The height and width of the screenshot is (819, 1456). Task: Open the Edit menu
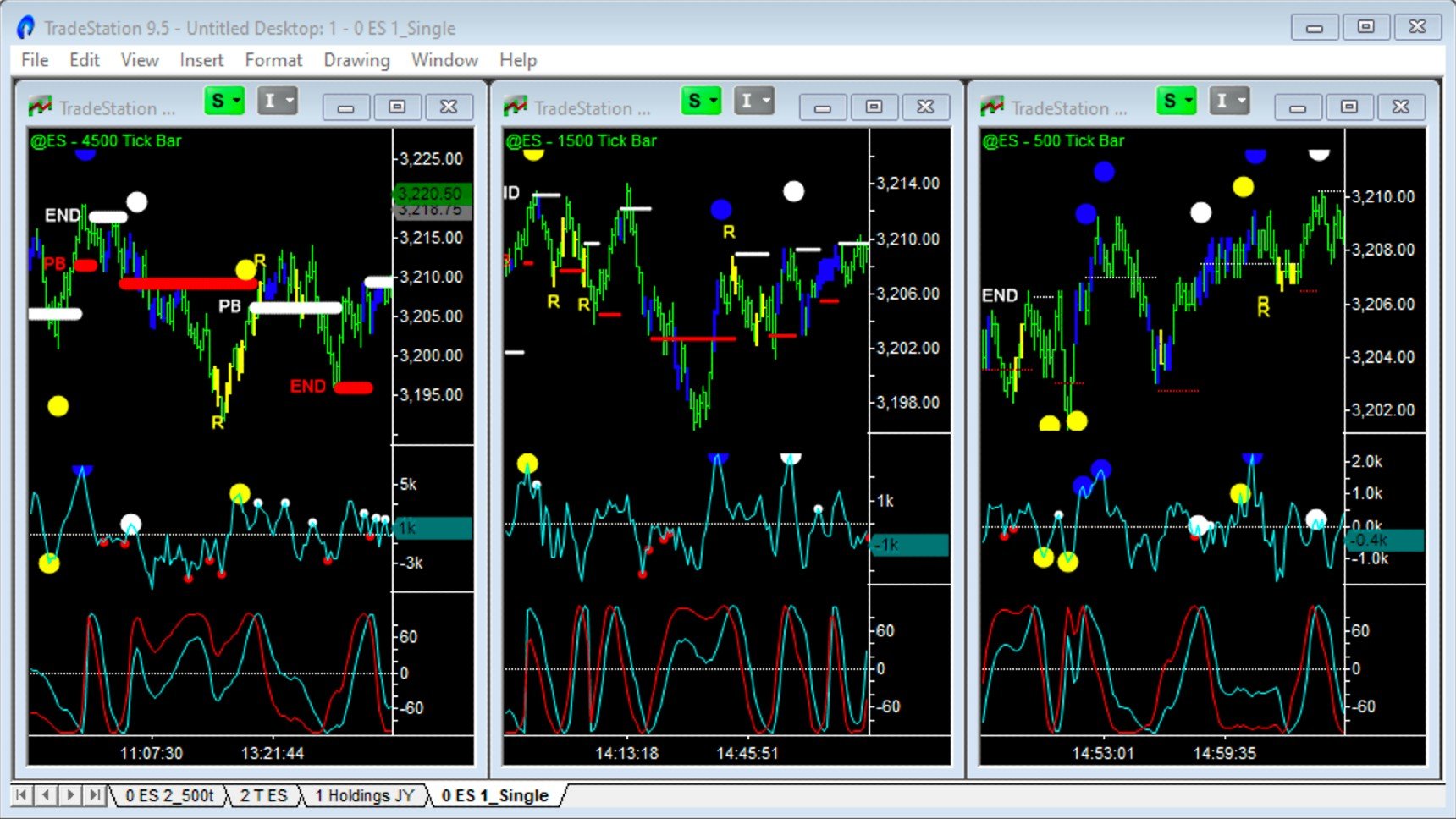85,60
